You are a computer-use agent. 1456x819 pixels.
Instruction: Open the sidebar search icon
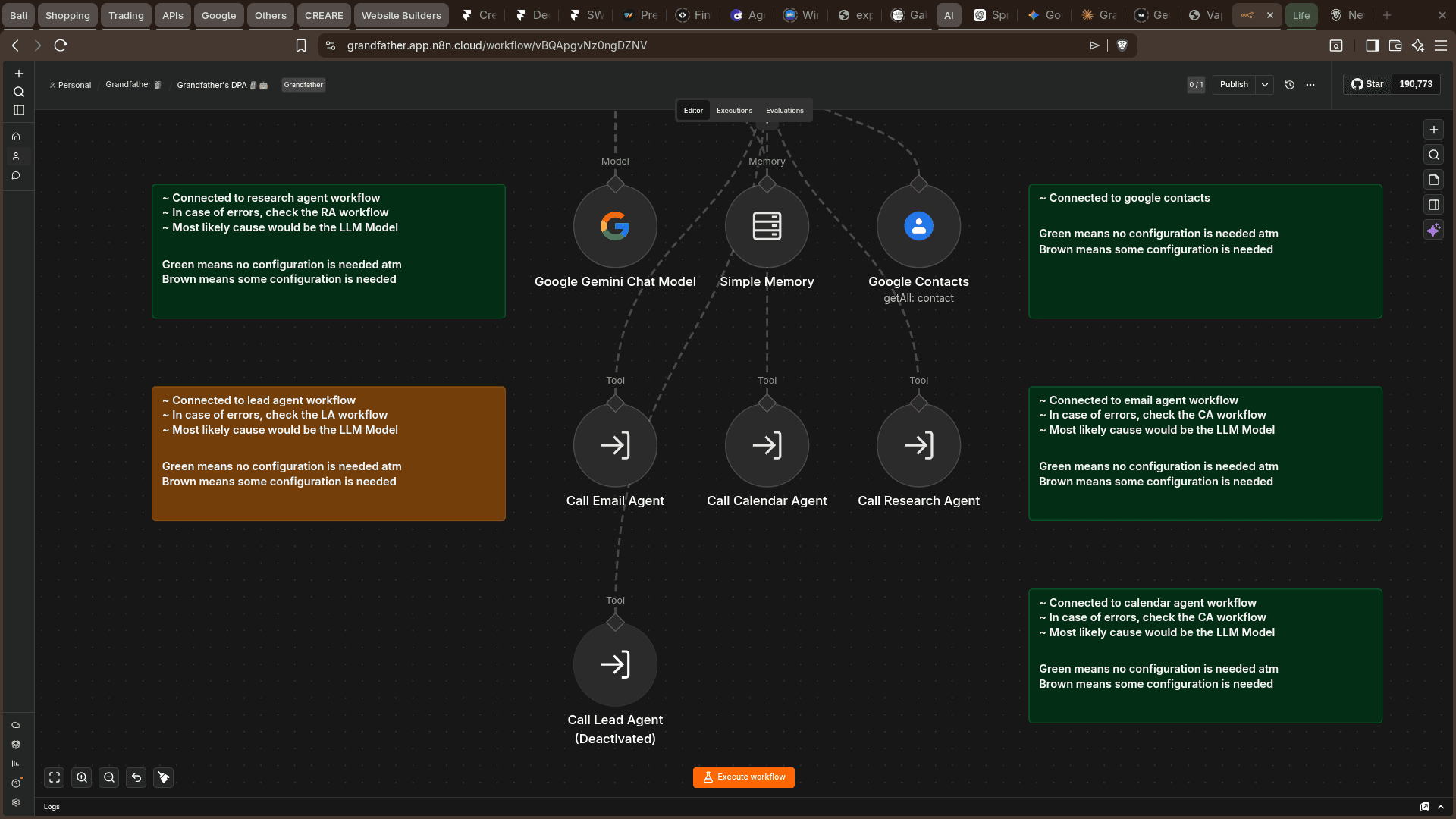[19, 92]
